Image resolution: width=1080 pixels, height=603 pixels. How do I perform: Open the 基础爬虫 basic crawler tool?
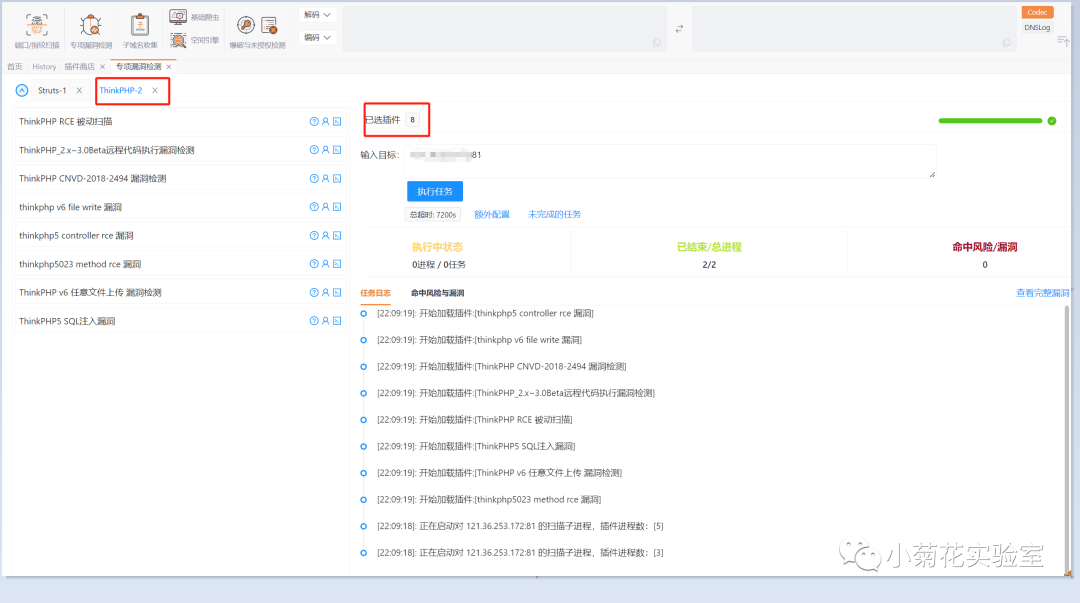[x=194, y=17]
